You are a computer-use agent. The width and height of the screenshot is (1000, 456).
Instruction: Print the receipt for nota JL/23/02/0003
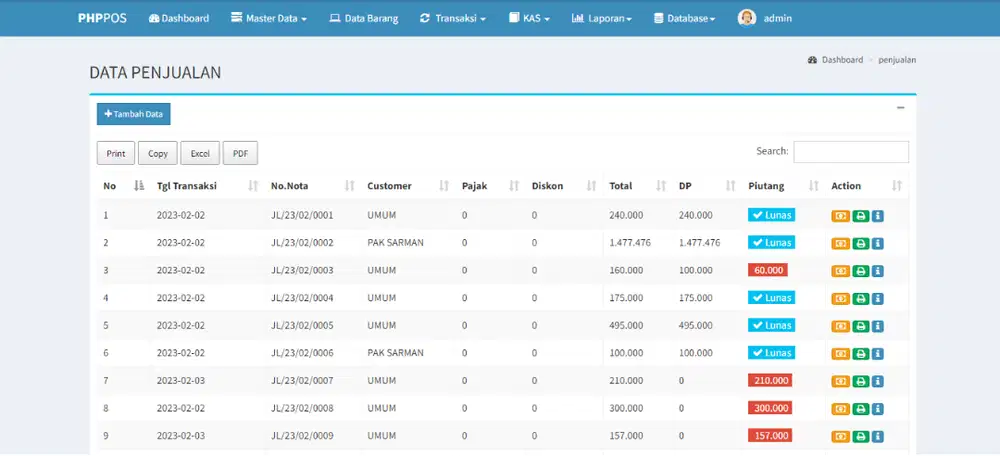(x=860, y=271)
